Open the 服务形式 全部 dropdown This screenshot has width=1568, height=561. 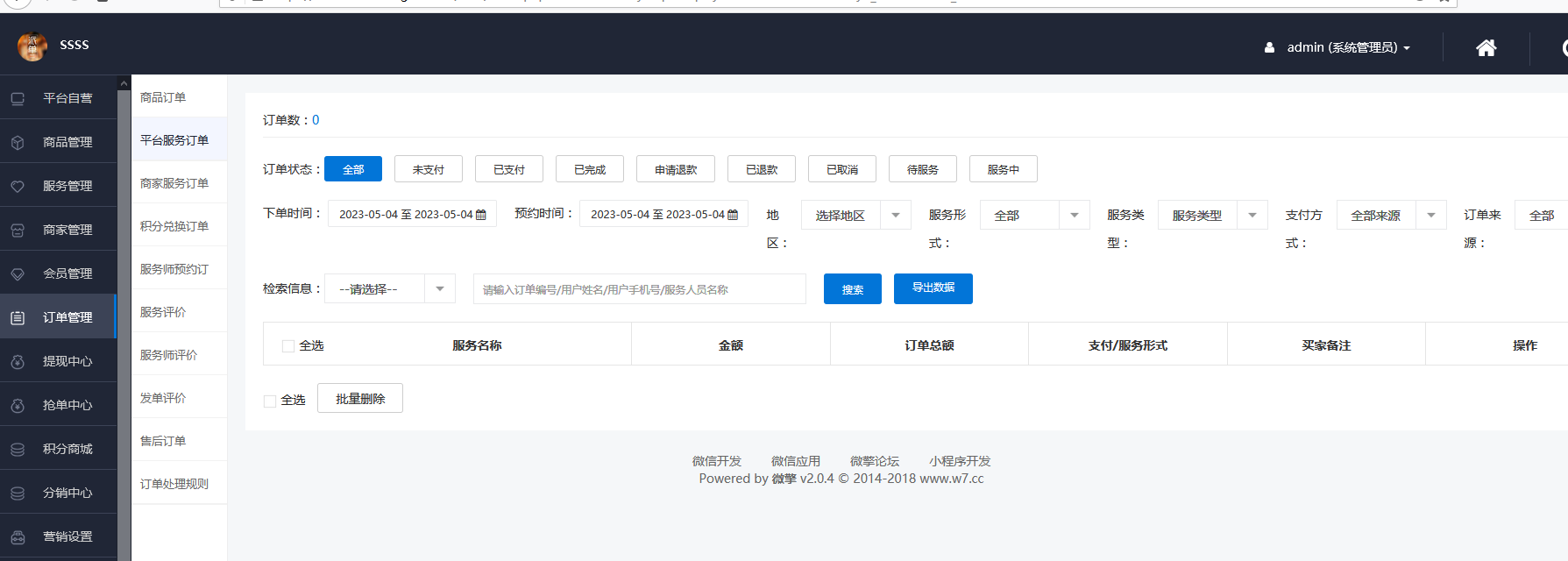[x=1035, y=216]
